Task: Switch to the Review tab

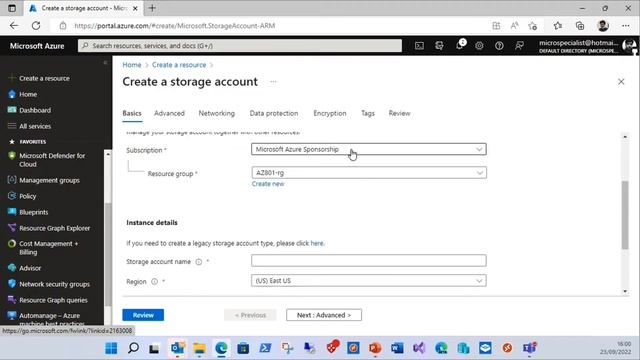Action: click(399, 113)
